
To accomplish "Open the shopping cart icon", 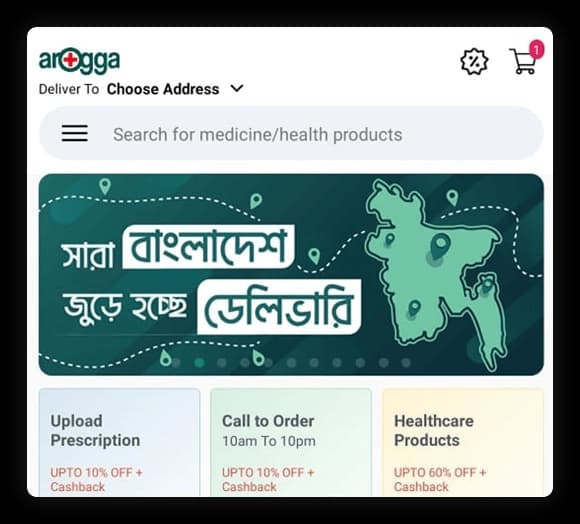I will coord(523,61).
